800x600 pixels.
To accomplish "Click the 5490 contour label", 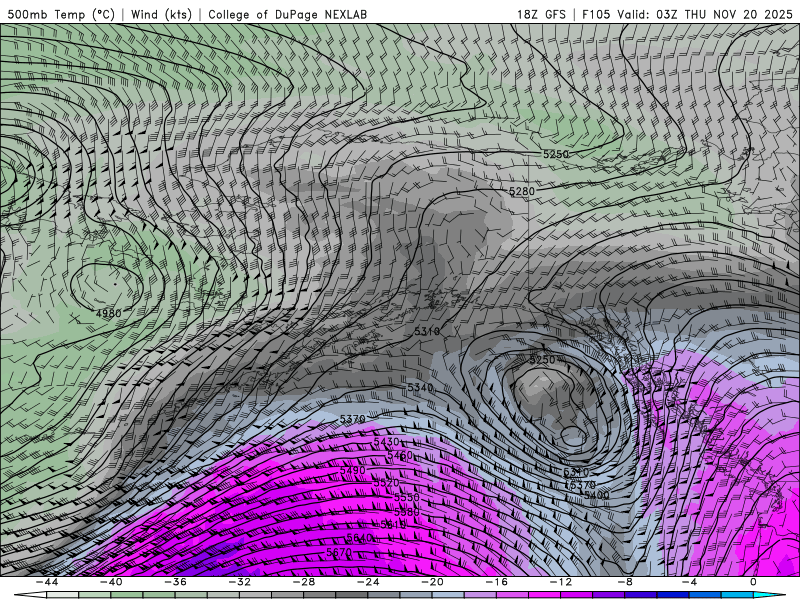I will tap(353, 470).
